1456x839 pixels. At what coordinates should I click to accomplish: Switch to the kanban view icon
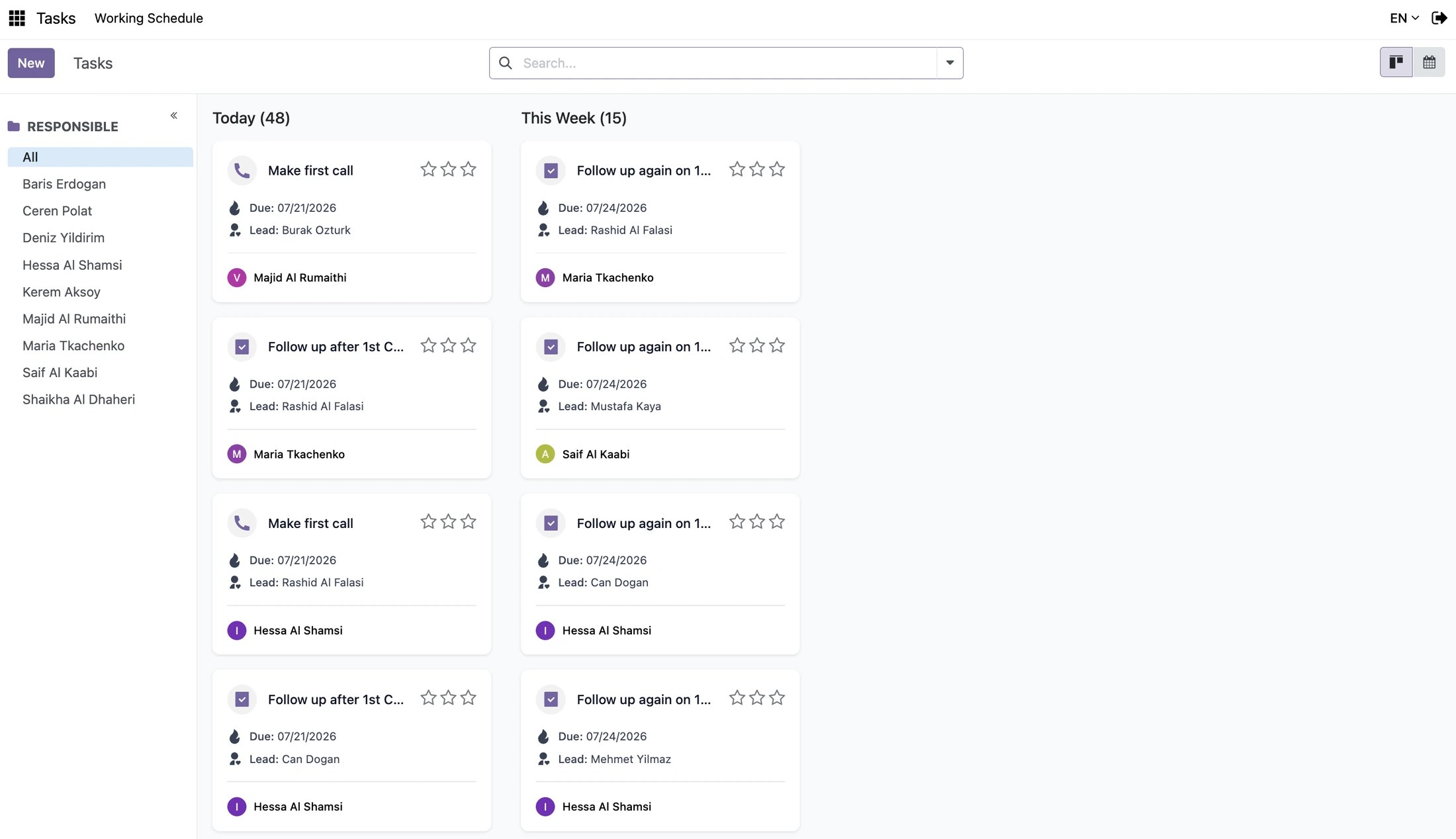point(1396,62)
